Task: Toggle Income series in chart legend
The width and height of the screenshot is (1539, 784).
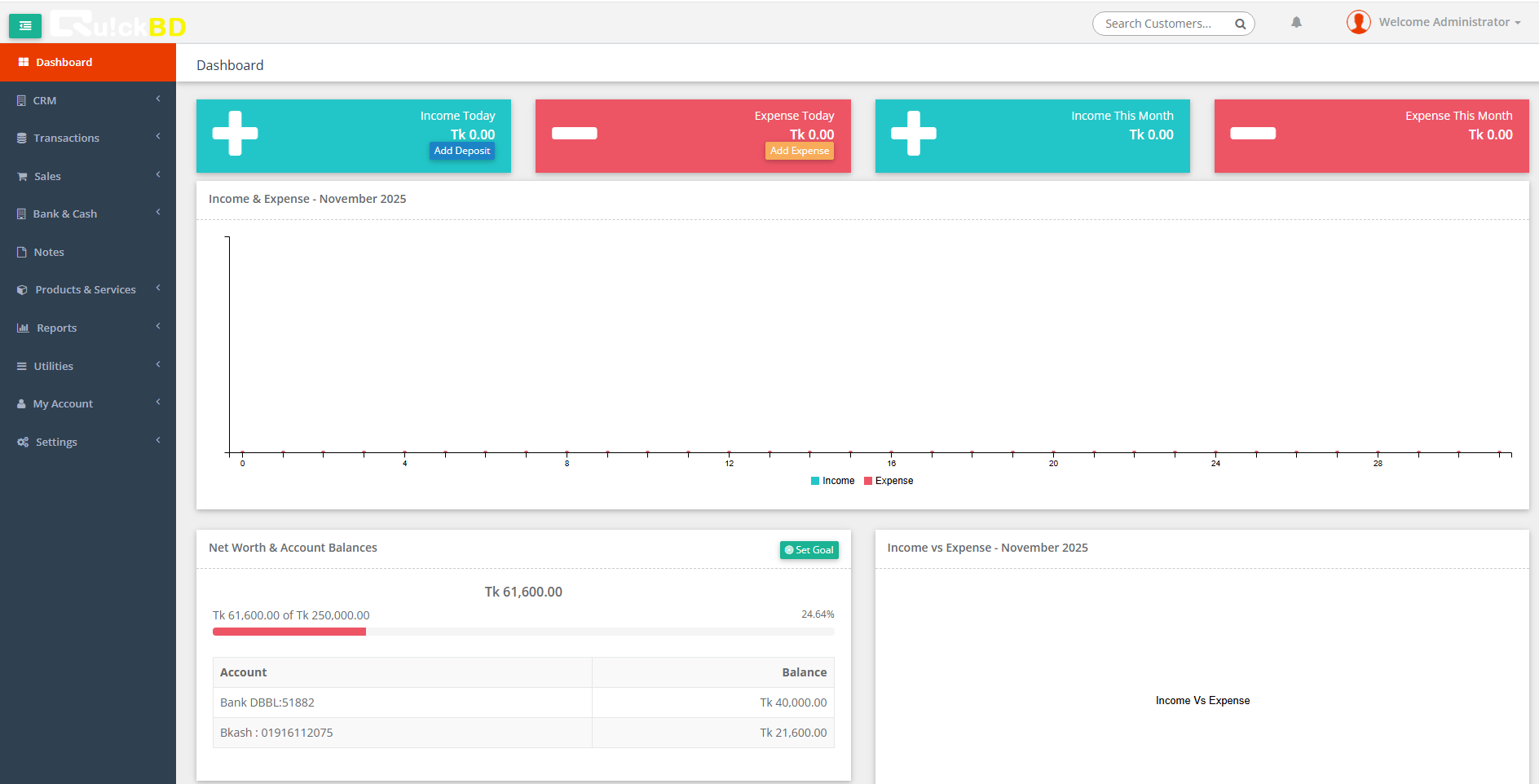Action: (x=832, y=481)
